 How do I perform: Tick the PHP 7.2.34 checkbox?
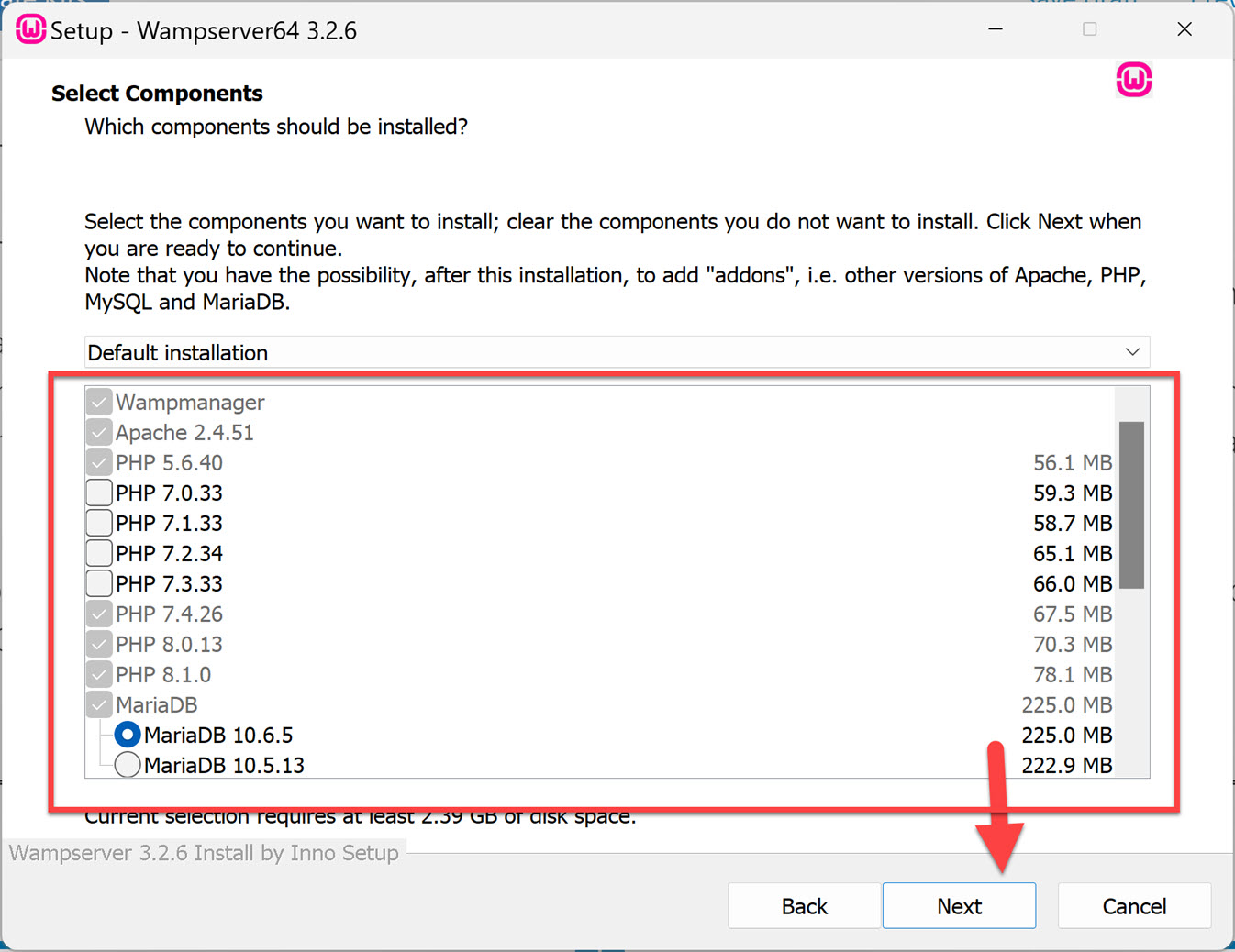[99, 554]
